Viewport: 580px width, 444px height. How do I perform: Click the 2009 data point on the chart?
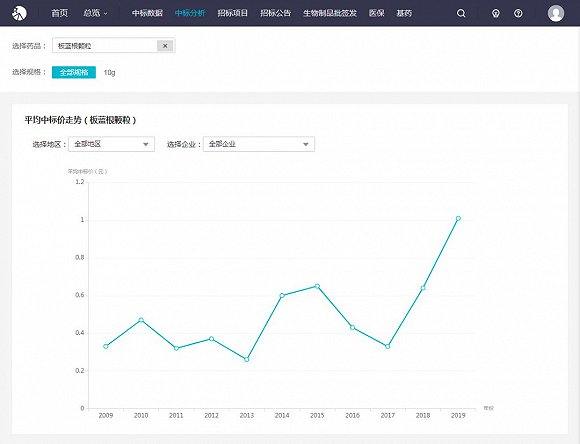(106, 346)
